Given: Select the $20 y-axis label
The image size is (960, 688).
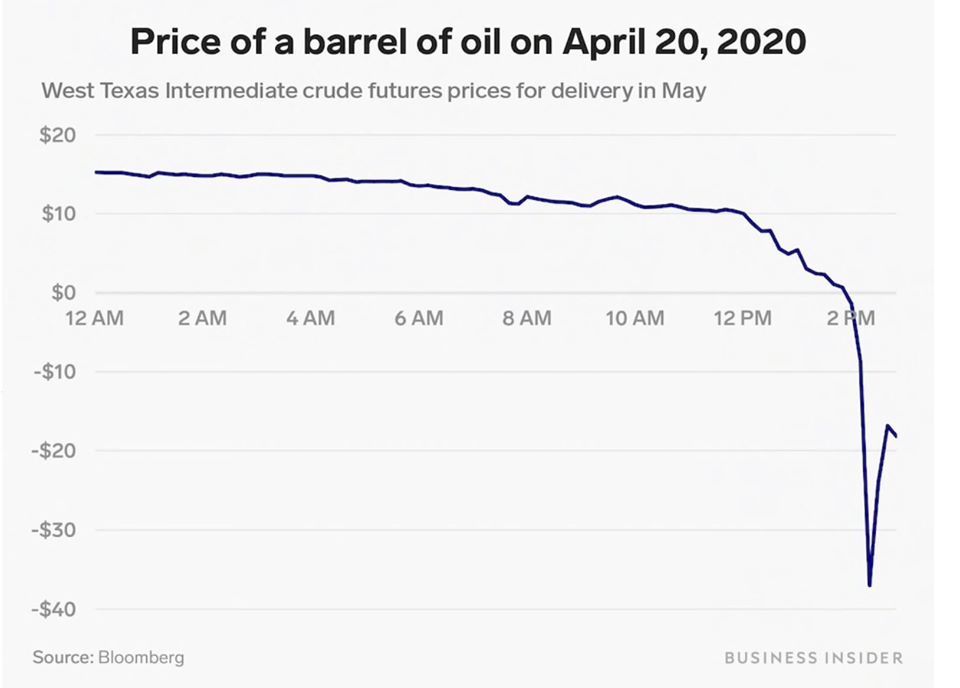Looking at the screenshot, I should [59, 135].
